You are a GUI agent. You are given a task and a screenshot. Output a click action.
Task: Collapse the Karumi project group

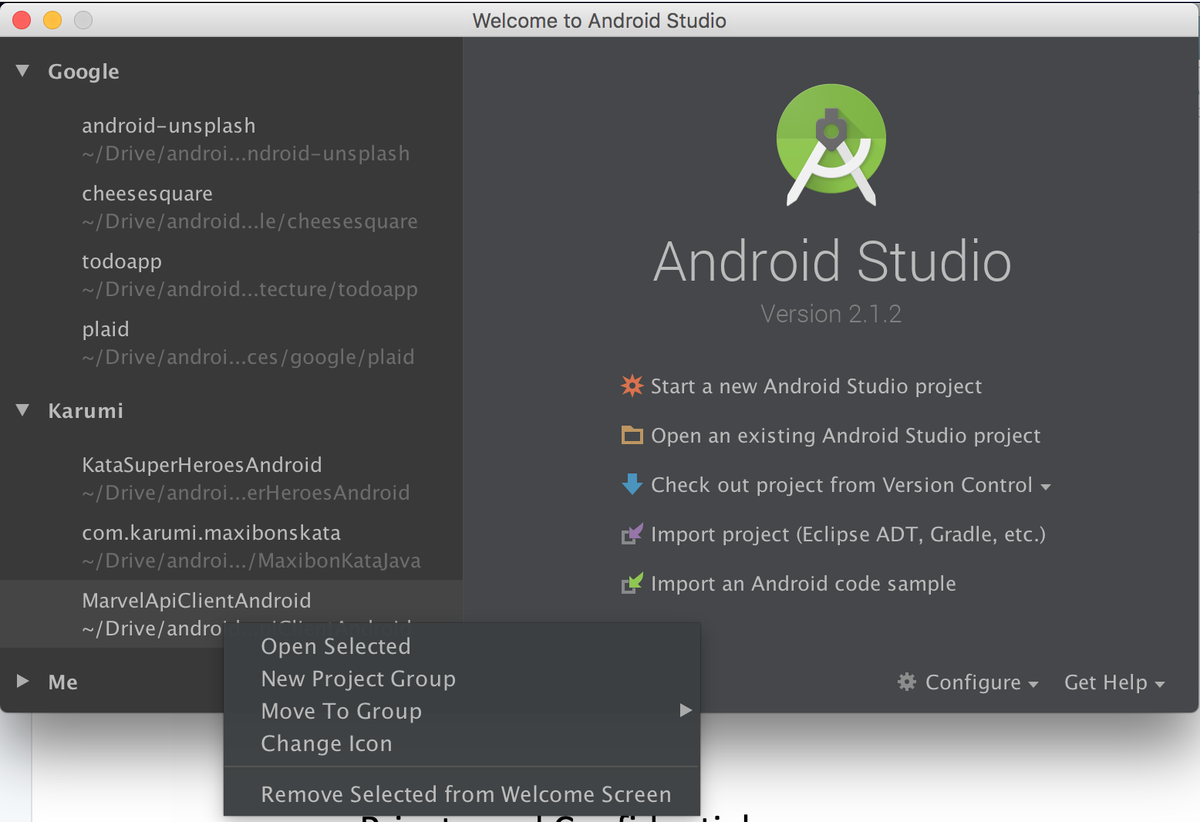point(23,410)
